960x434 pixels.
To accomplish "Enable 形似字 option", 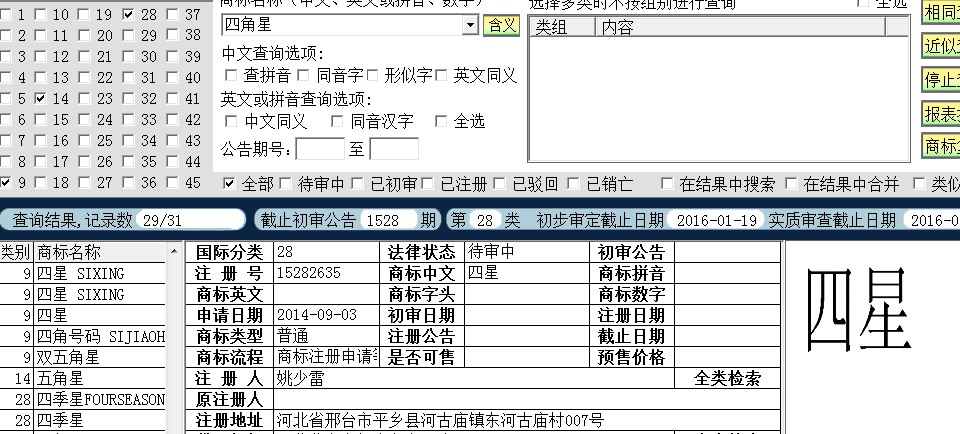I will [x=372, y=75].
